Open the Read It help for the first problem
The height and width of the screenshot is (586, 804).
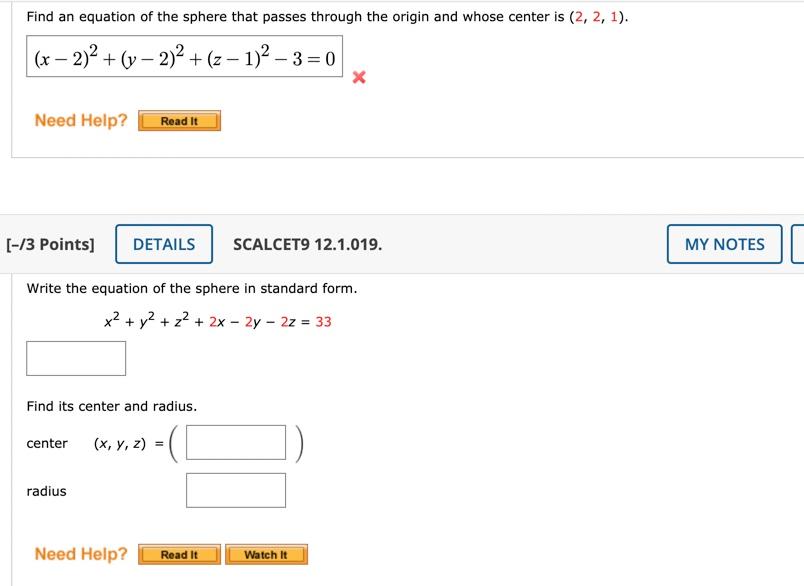(x=180, y=120)
